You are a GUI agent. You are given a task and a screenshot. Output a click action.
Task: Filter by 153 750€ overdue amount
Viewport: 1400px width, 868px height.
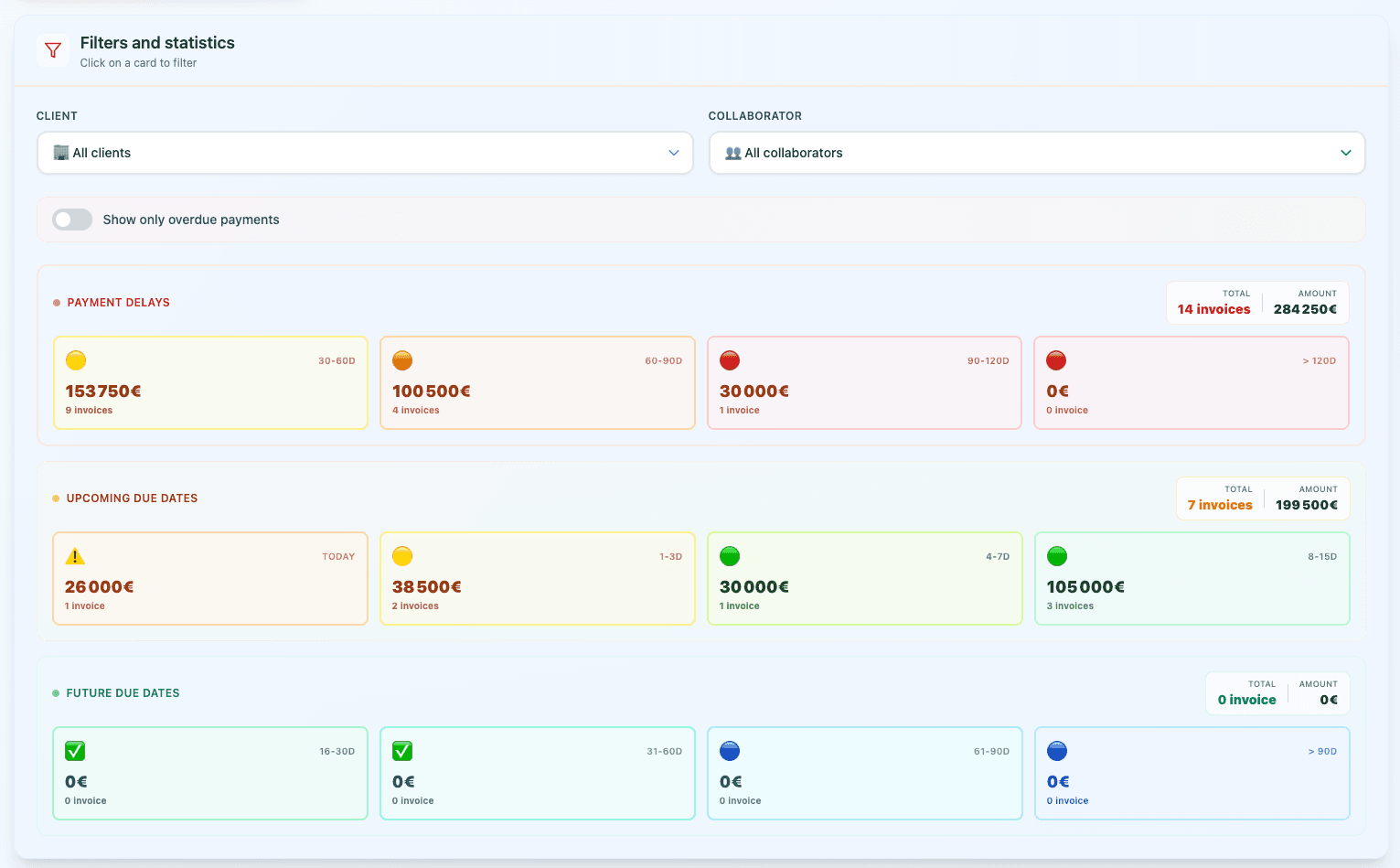(x=210, y=383)
